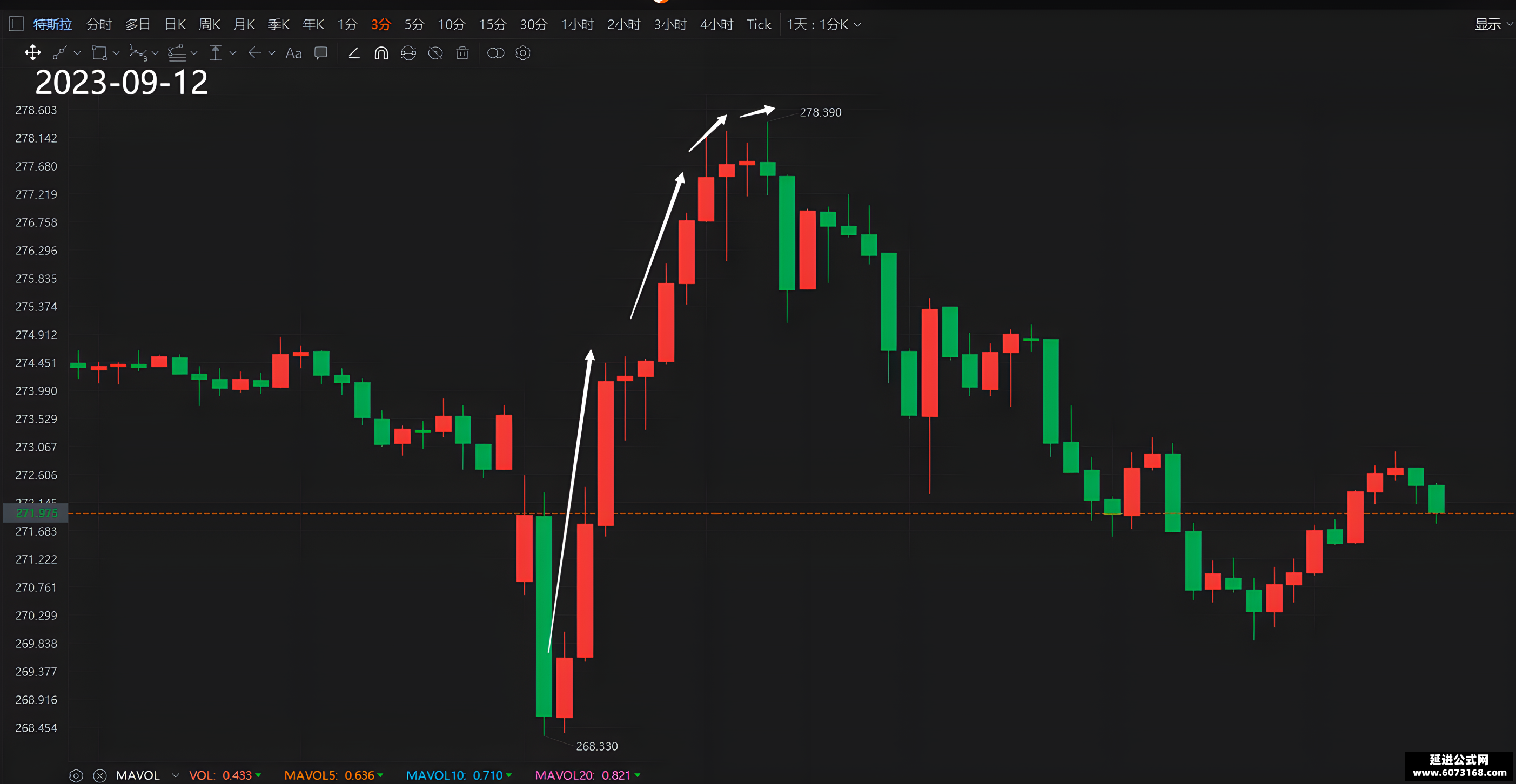Toggle hide all drawings eye icon
The image size is (1516, 784).
pyautogui.click(x=435, y=53)
